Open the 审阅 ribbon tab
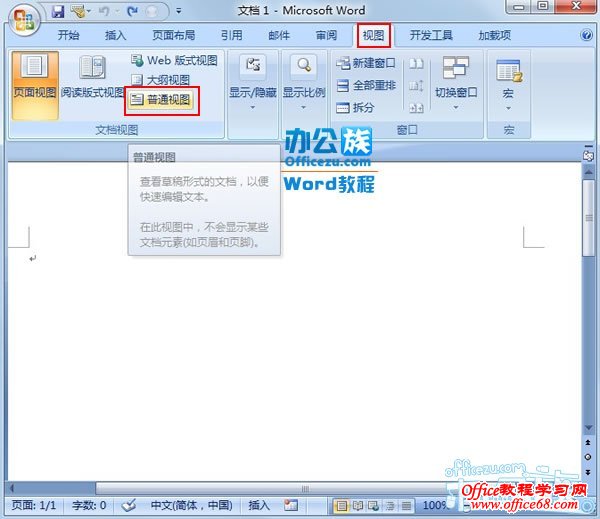 326,35
